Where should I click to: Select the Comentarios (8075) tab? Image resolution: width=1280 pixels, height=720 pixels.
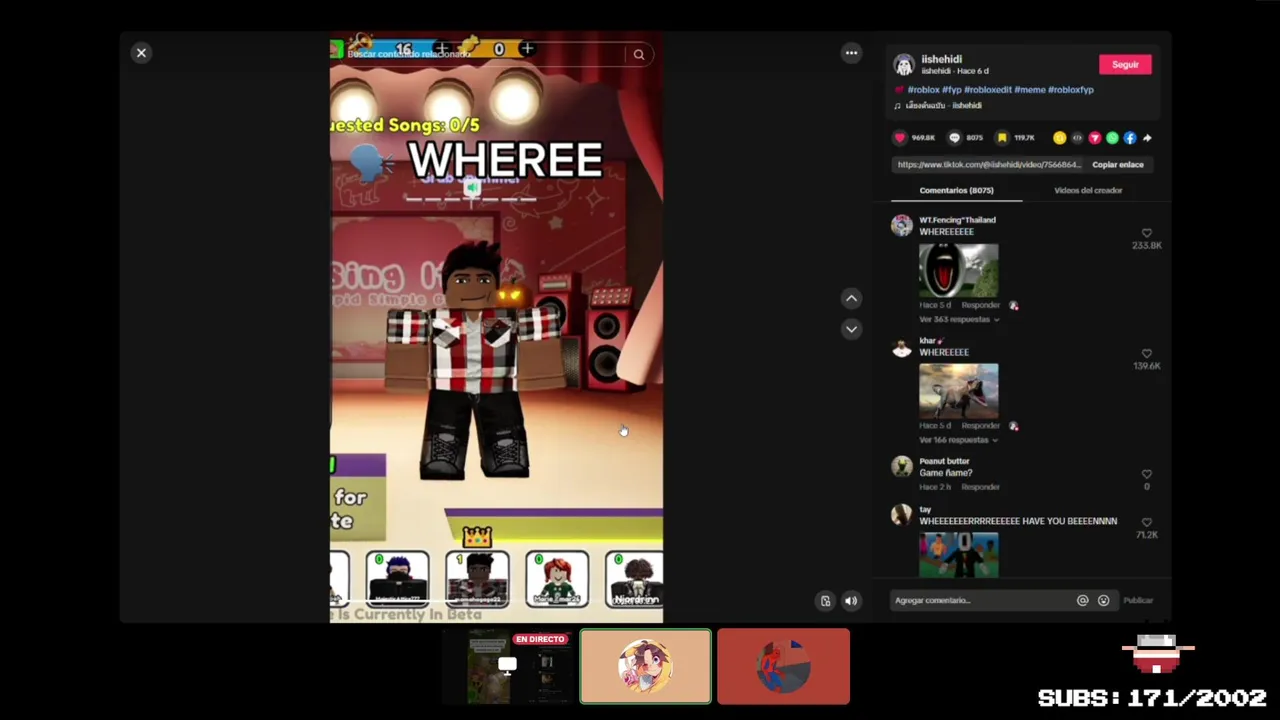956,190
